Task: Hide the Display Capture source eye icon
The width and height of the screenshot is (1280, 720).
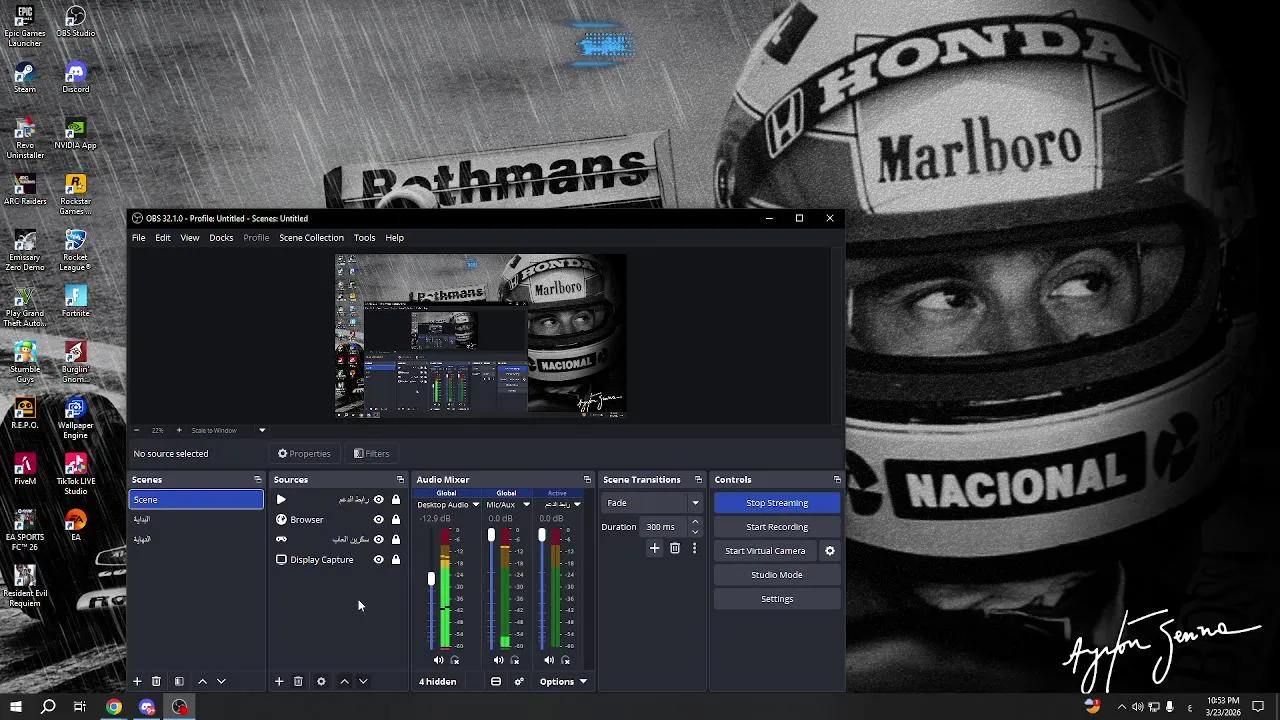Action: click(x=378, y=559)
